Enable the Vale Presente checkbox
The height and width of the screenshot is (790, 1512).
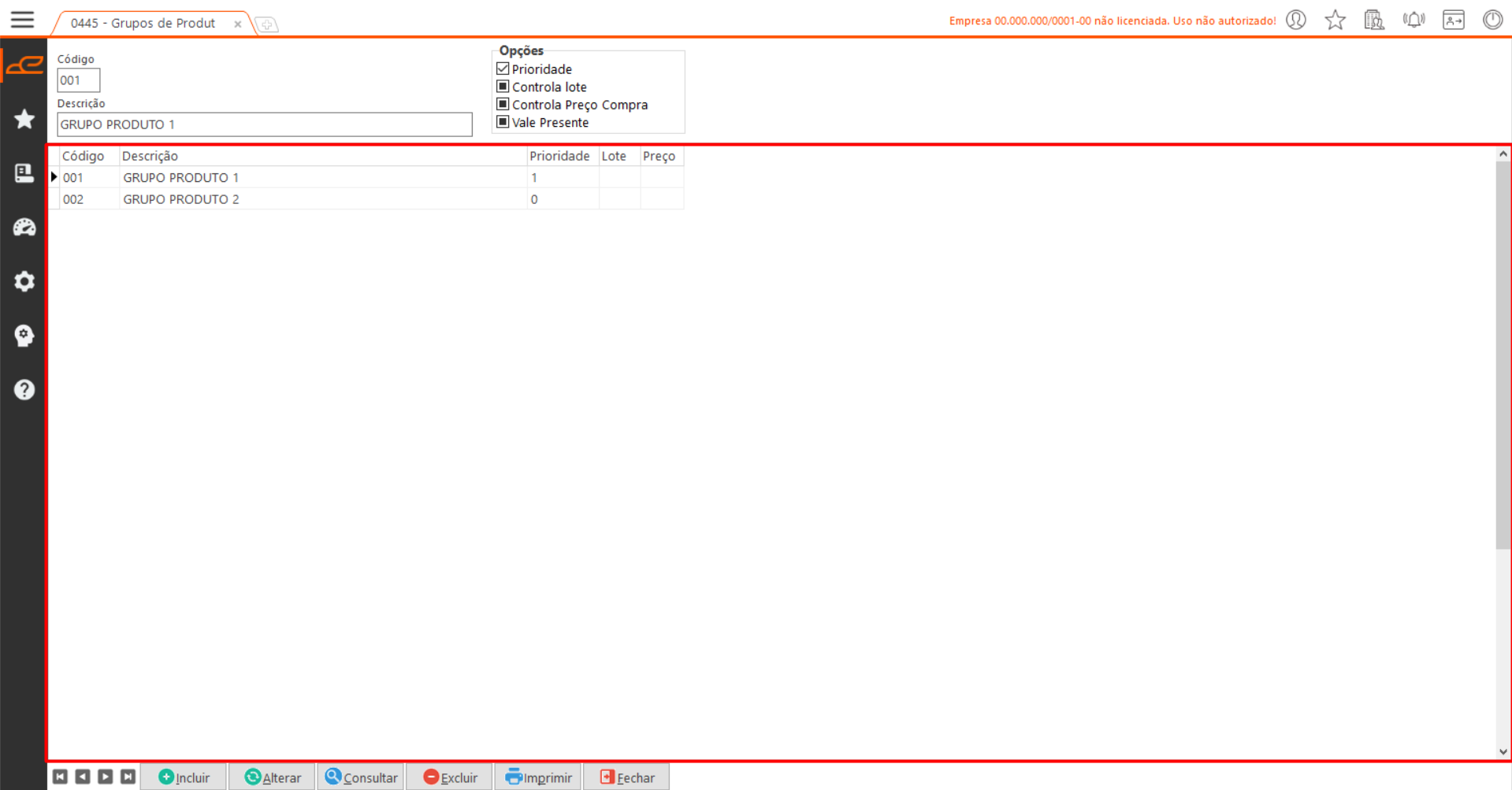(x=503, y=122)
